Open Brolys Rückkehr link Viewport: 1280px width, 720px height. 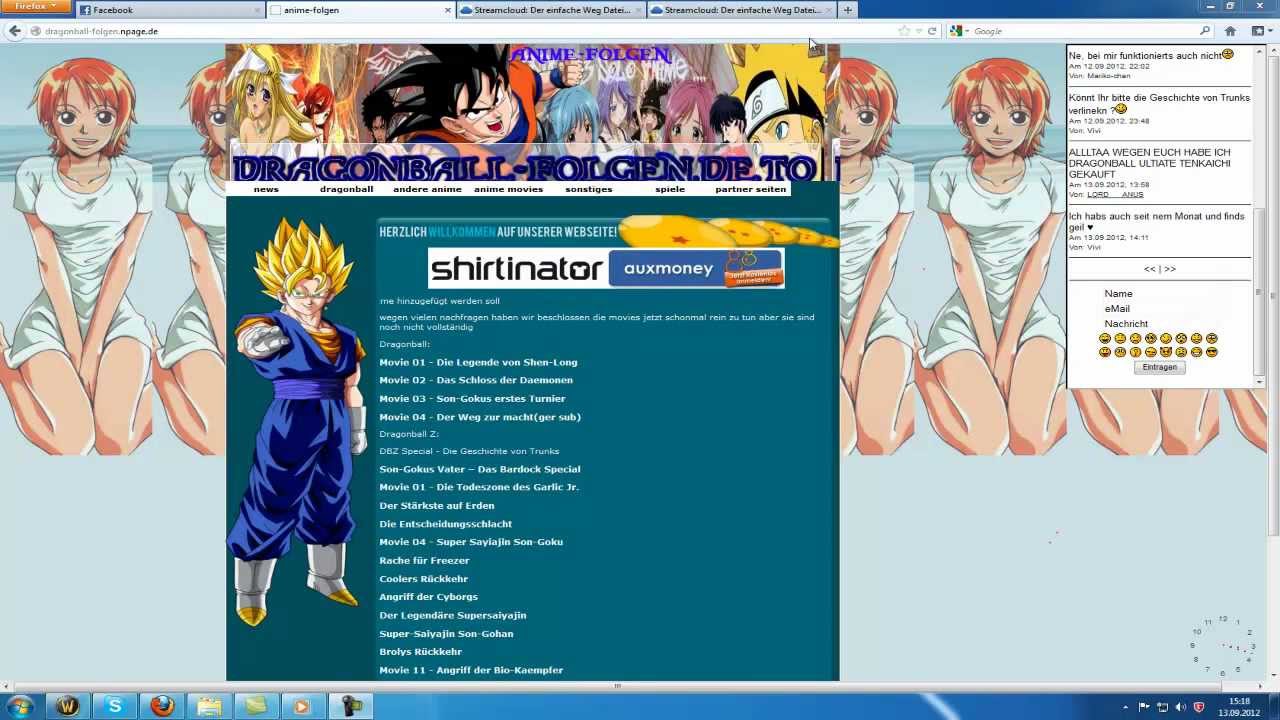click(420, 652)
